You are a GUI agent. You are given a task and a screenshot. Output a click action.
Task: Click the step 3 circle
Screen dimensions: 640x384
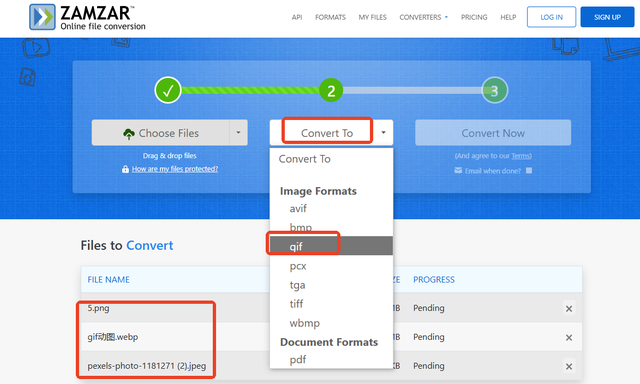pyautogui.click(x=495, y=90)
